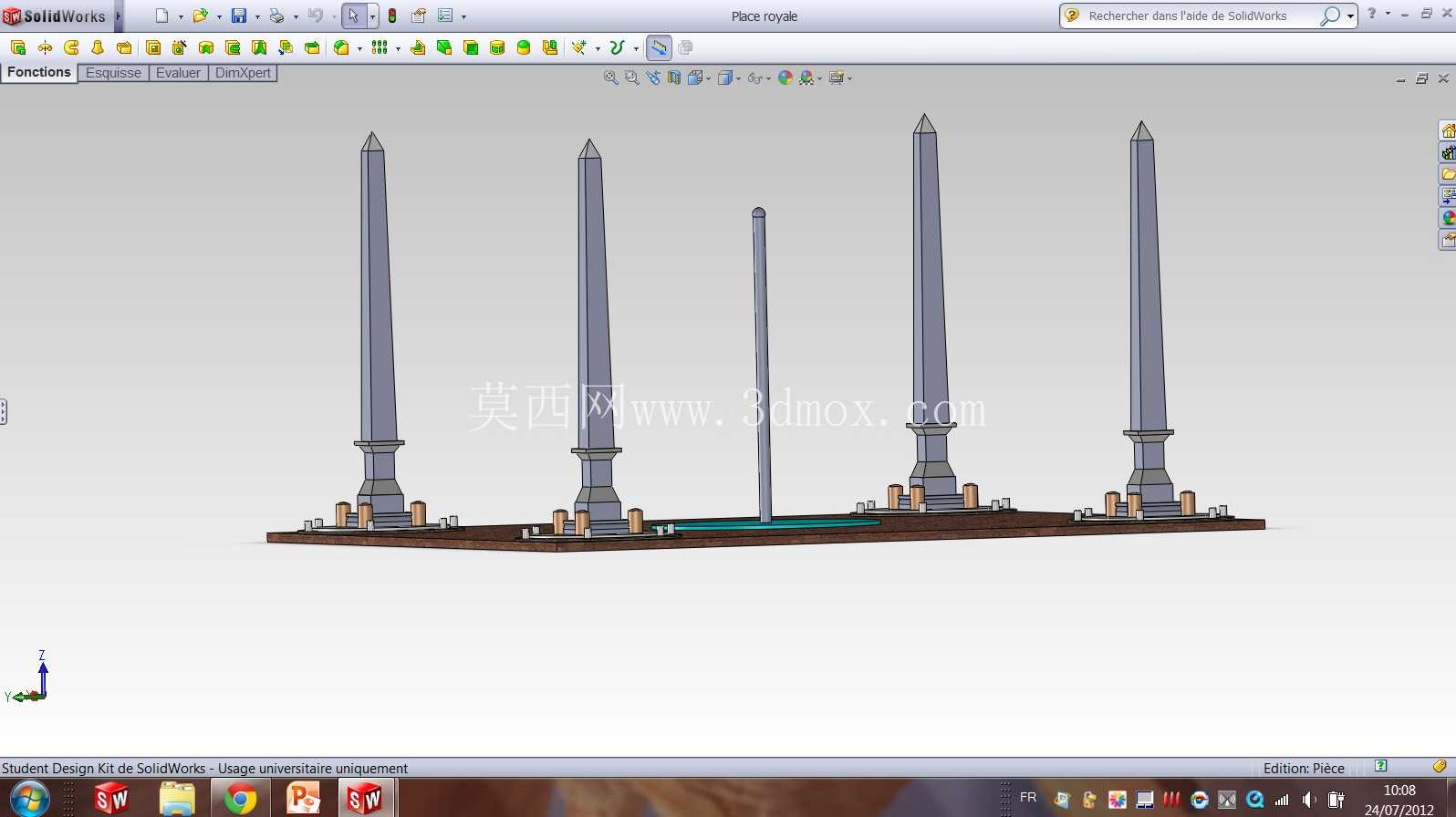1456x817 pixels.
Task: Expand the SolidWorks menu arrow
Action: click(119, 16)
